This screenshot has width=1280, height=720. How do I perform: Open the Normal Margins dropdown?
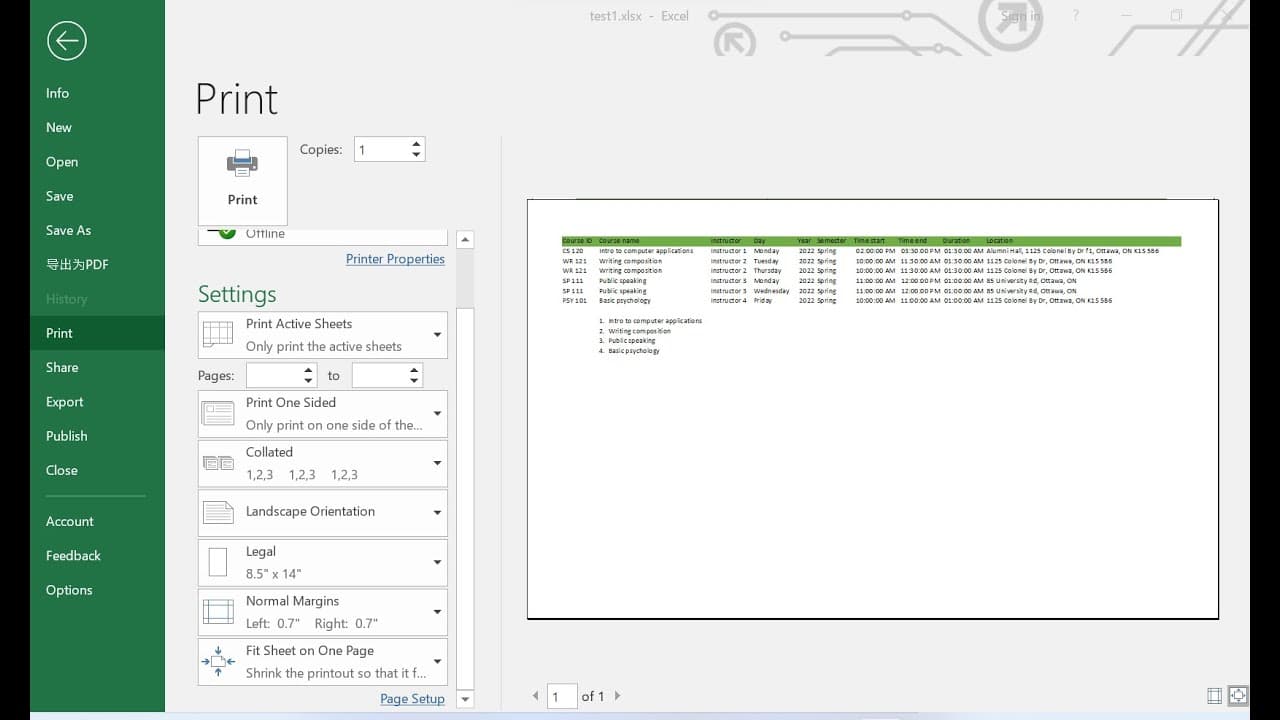(323, 612)
